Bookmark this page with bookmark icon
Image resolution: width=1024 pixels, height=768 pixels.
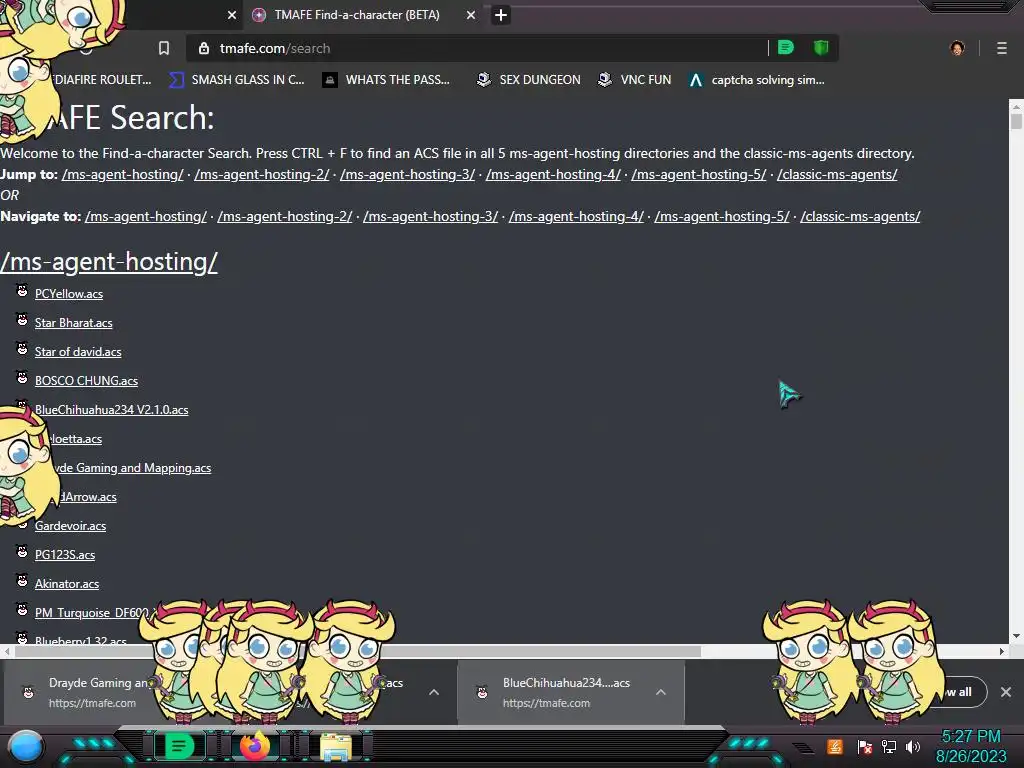tap(164, 48)
